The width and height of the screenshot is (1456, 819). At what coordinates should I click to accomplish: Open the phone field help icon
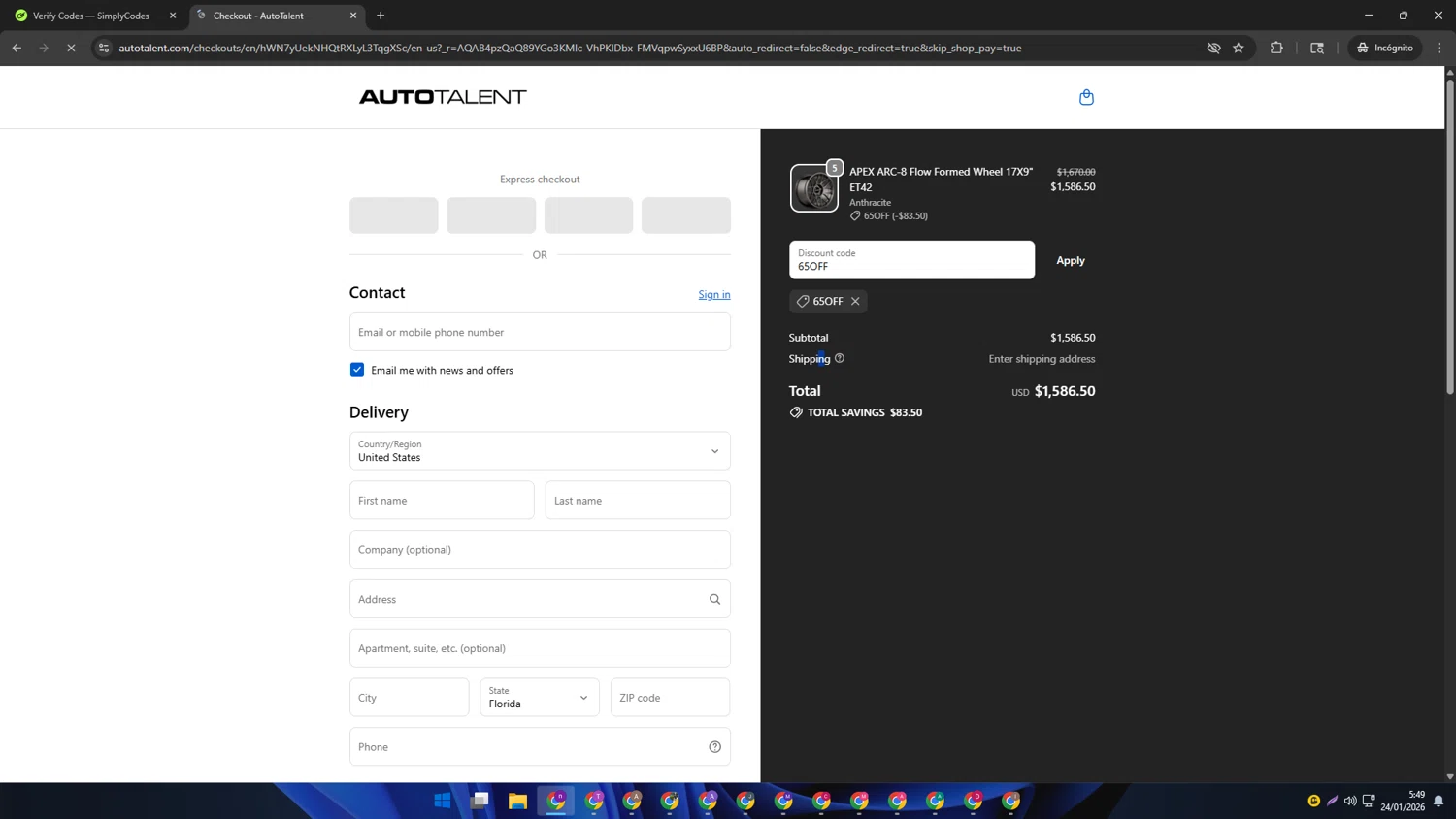click(714, 746)
